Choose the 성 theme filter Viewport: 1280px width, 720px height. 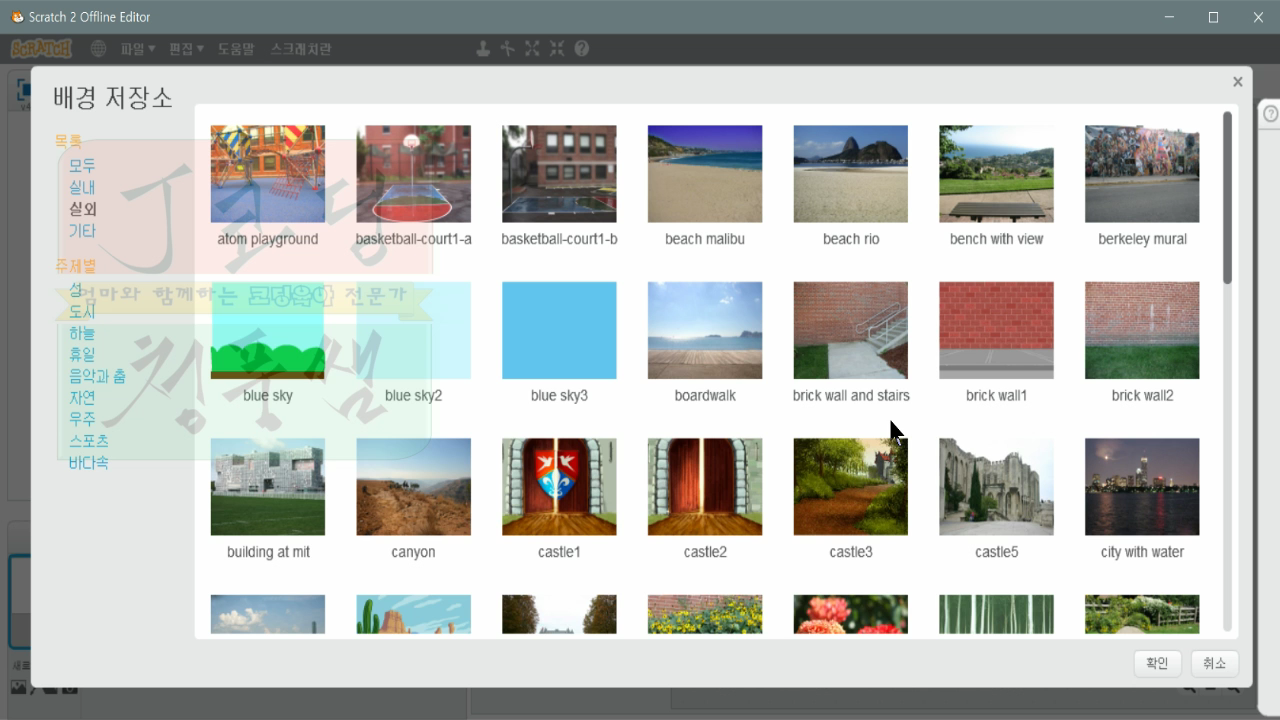click(x=76, y=289)
